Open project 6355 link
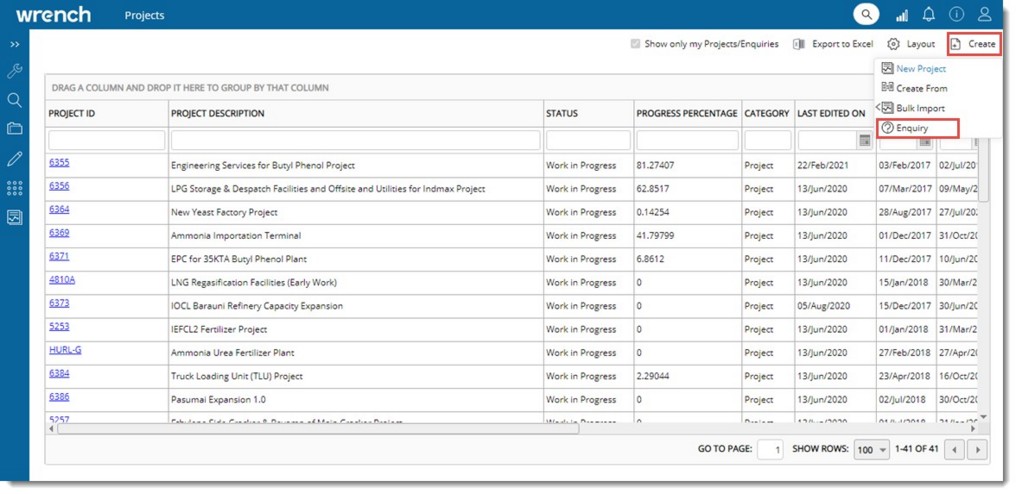This screenshot has height=494, width=1016. point(59,163)
